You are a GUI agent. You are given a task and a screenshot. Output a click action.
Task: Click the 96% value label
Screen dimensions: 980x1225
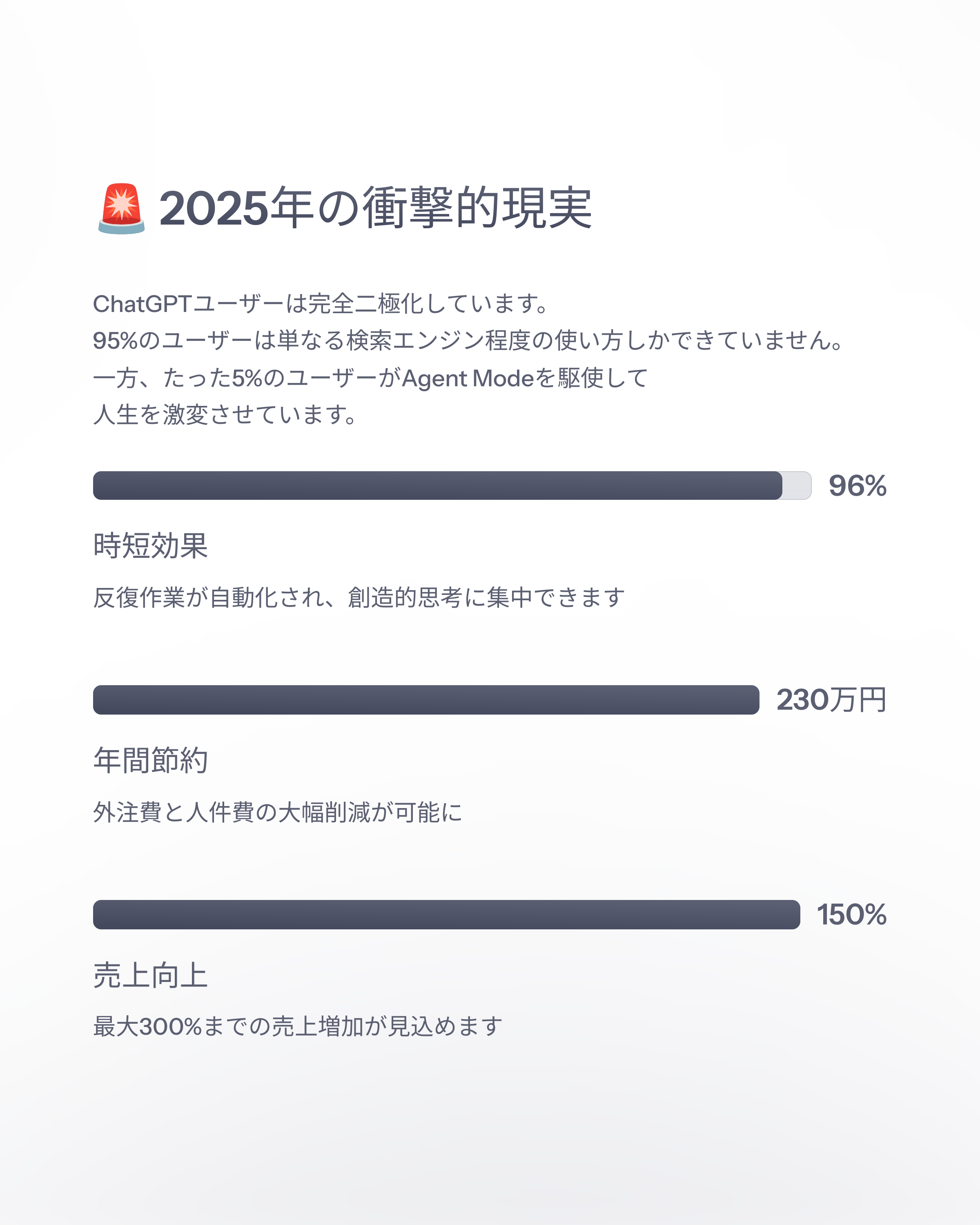pos(857,486)
